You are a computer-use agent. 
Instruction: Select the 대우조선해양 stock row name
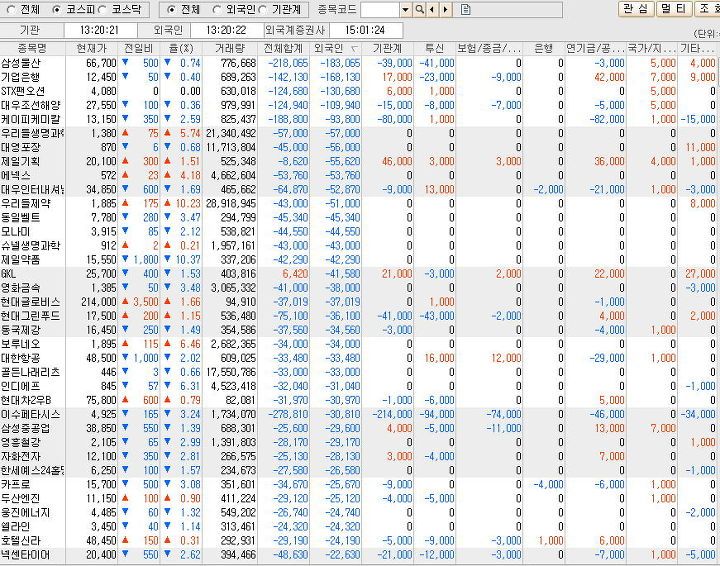[x=30, y=105]
